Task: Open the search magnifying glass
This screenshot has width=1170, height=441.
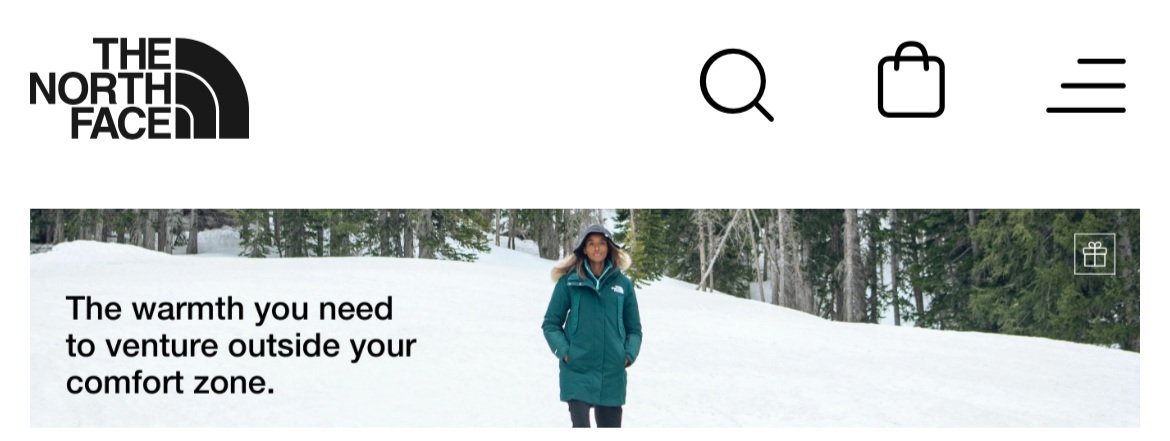Action: [x=736, y=84]
